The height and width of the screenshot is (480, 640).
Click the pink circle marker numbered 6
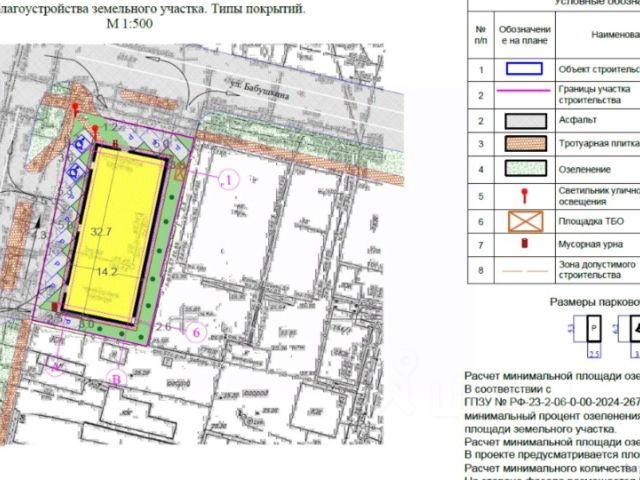(x=196, y=332)
